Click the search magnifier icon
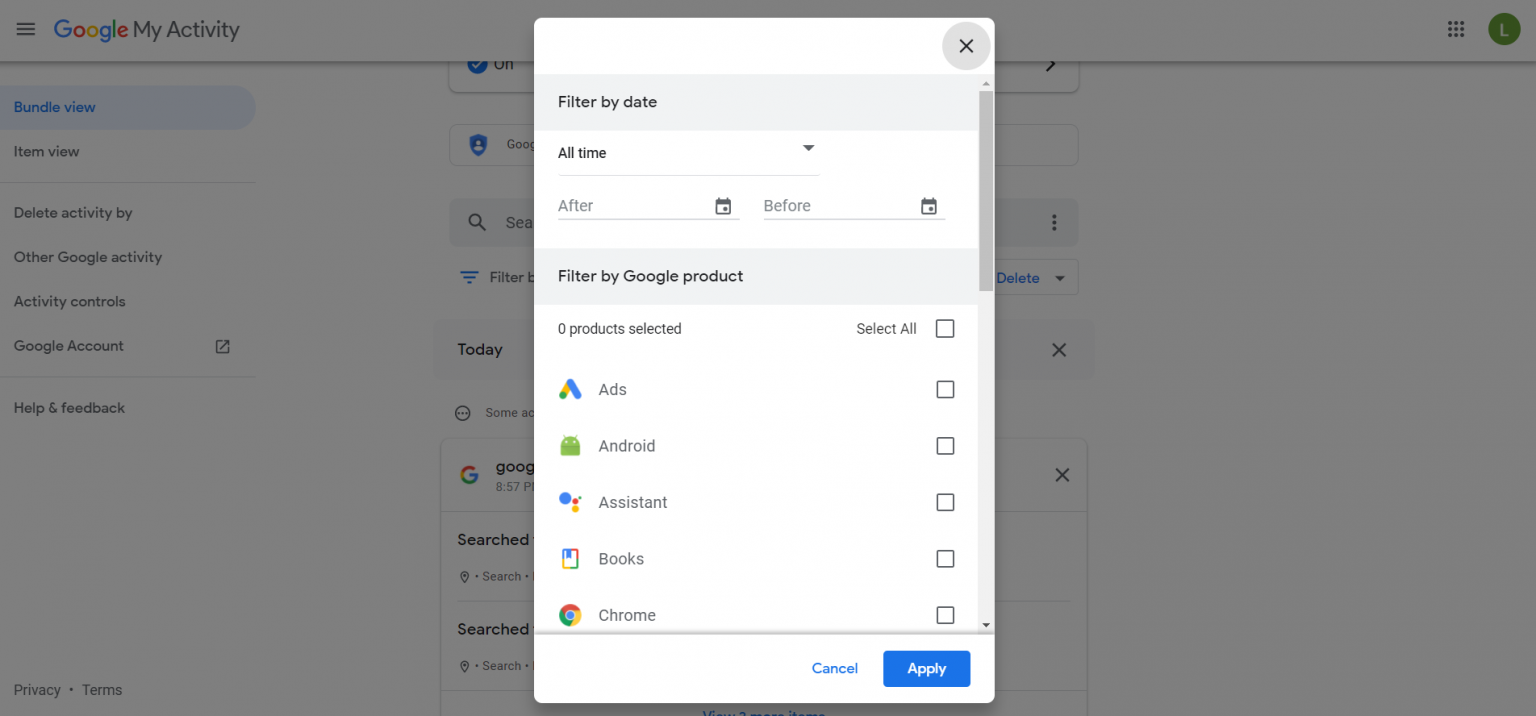 476,222
